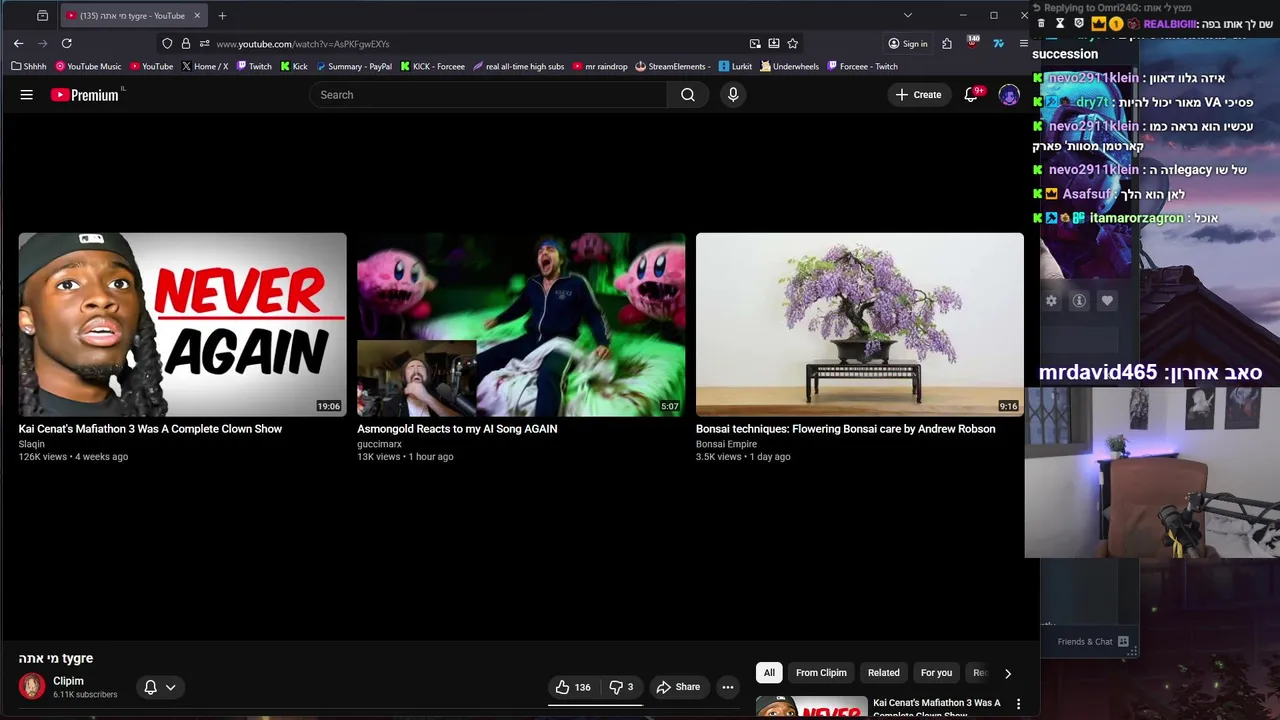Select the Related filter chip
The width and height of the screenshot is (1280, 720).
[x=884, y=673]
